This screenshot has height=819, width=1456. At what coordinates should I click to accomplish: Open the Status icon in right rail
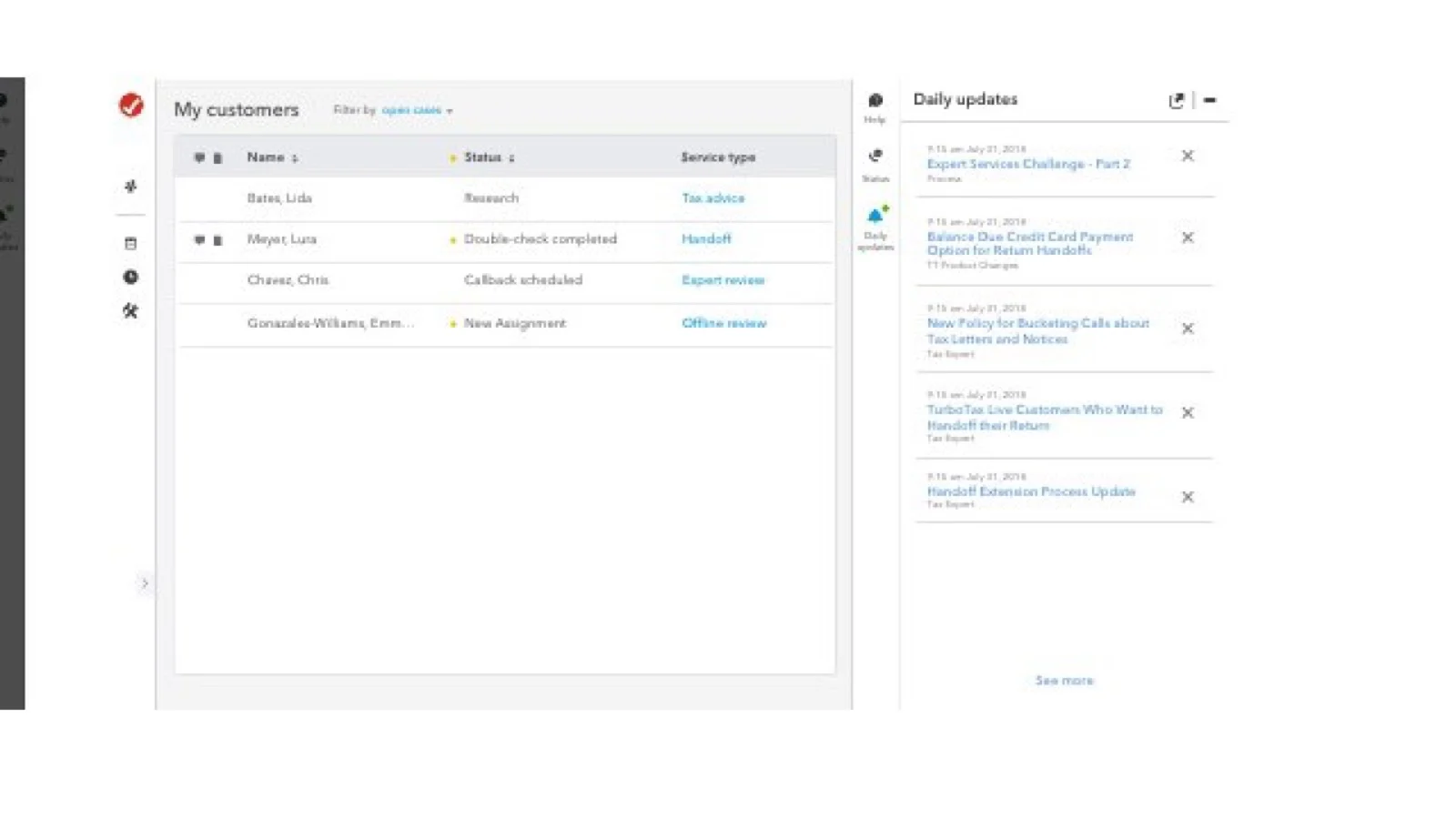pyautogui.click(x=875, y=165)
